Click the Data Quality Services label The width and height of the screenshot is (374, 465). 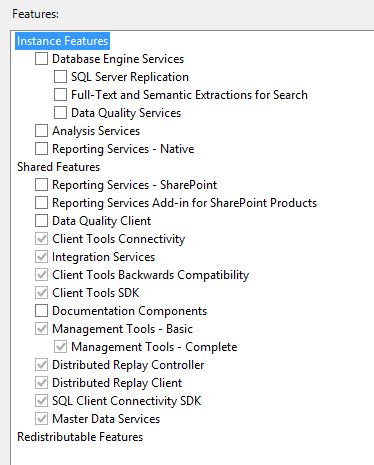pyautogui.click(x=126, y=113)
